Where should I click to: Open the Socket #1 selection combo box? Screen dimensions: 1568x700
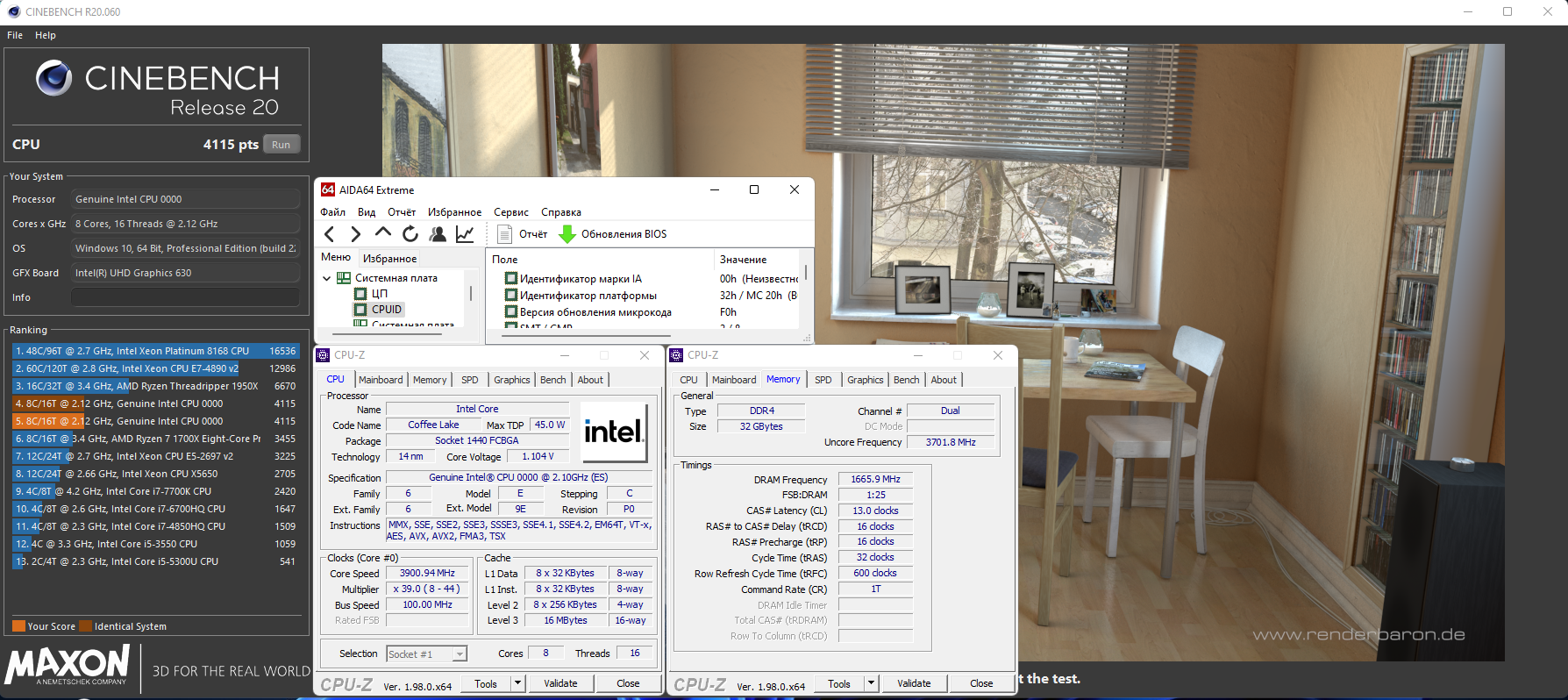426,654
